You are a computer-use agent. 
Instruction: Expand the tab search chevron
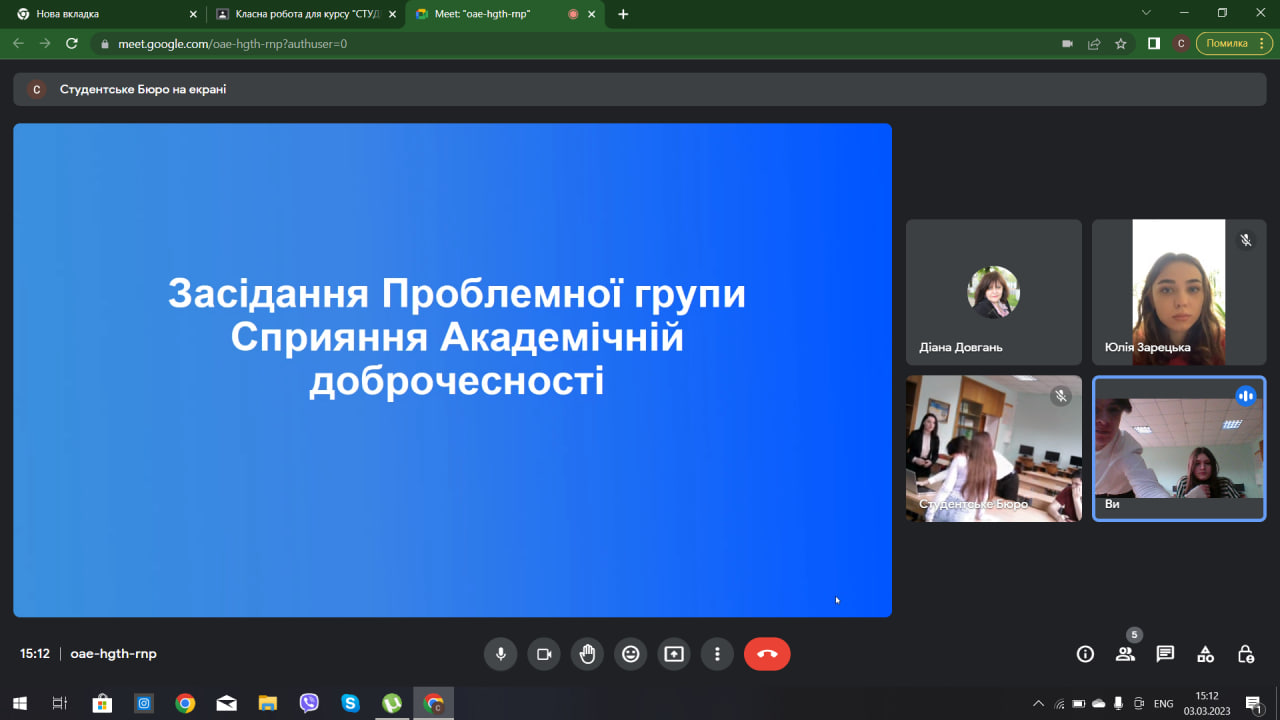point(1146,13)
